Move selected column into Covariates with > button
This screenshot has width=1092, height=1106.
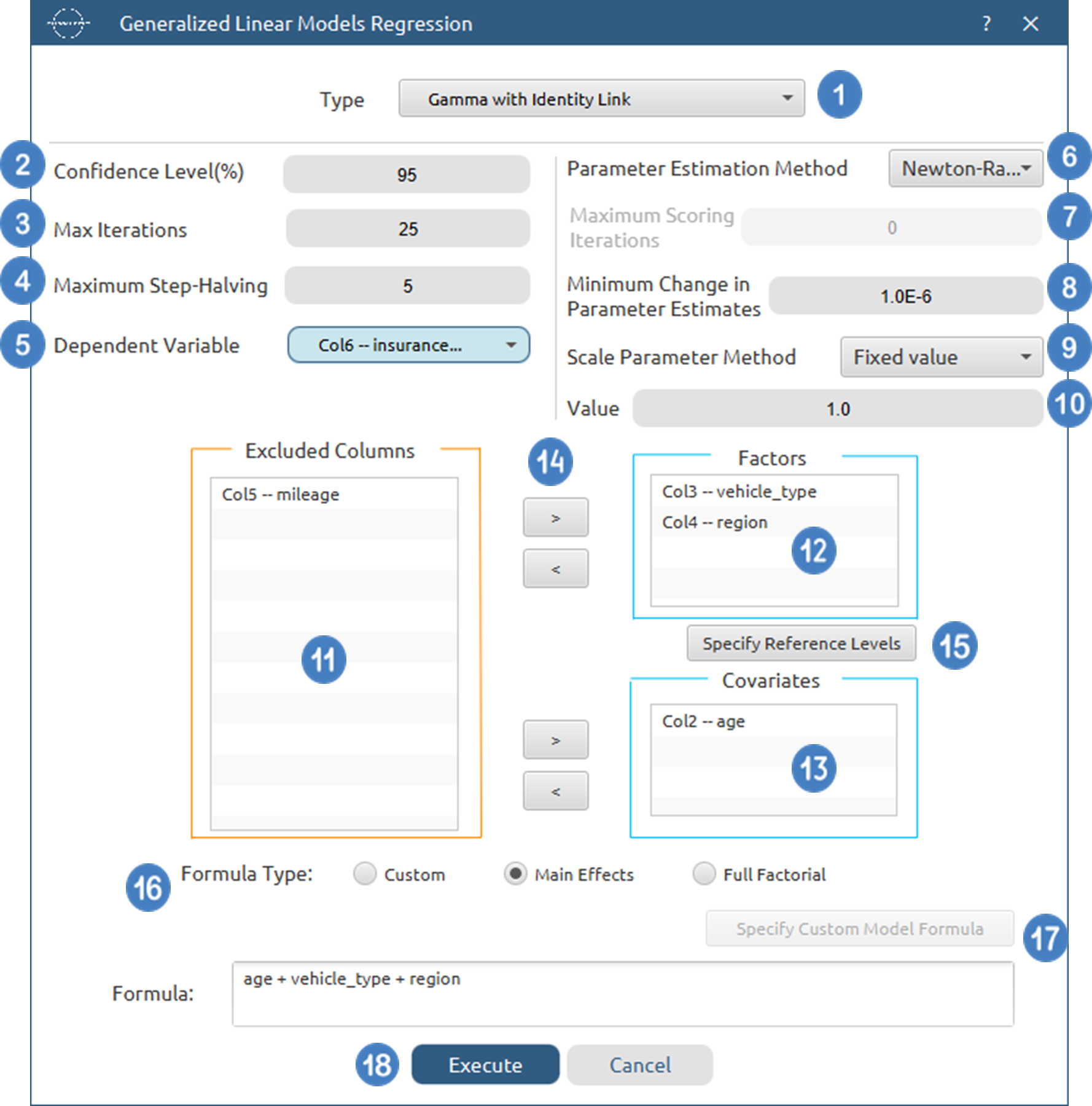[x=555, y=740]
